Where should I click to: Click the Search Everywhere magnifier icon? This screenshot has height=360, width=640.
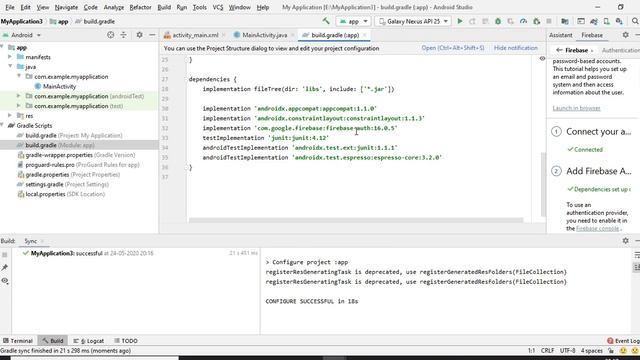pyautogui.click(x=635, y=21)
